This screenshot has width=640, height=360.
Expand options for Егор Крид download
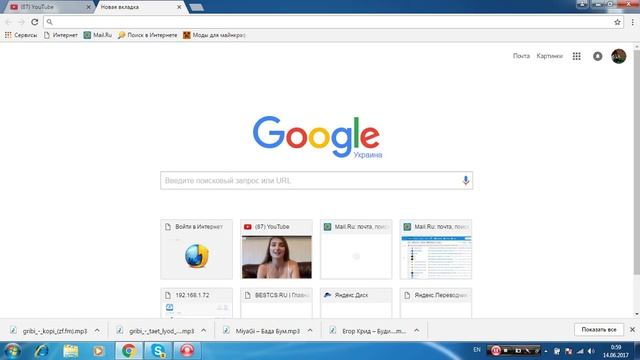tap(417, 331)
